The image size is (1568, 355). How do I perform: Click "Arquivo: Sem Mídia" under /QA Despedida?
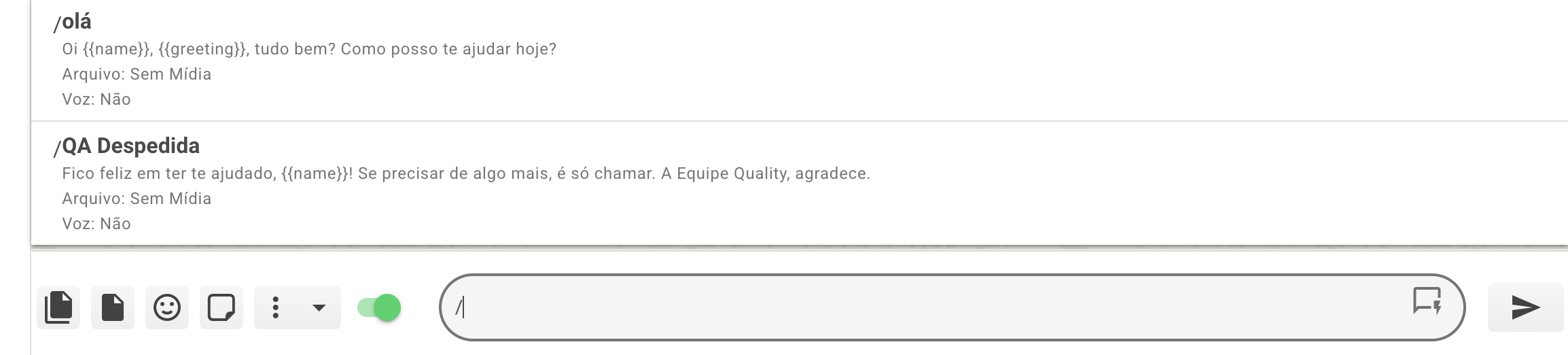137,199
